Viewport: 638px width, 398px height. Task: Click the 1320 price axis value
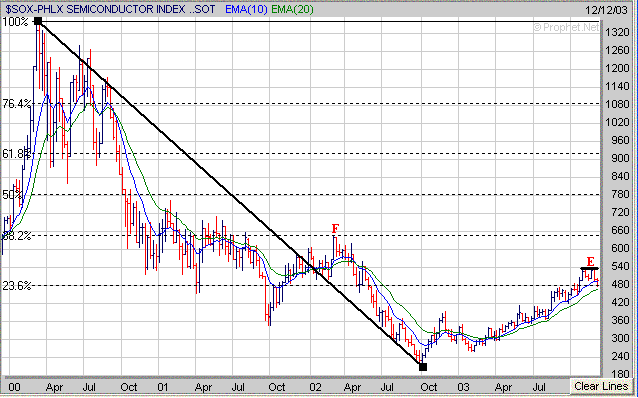click(x=617, y=32)
